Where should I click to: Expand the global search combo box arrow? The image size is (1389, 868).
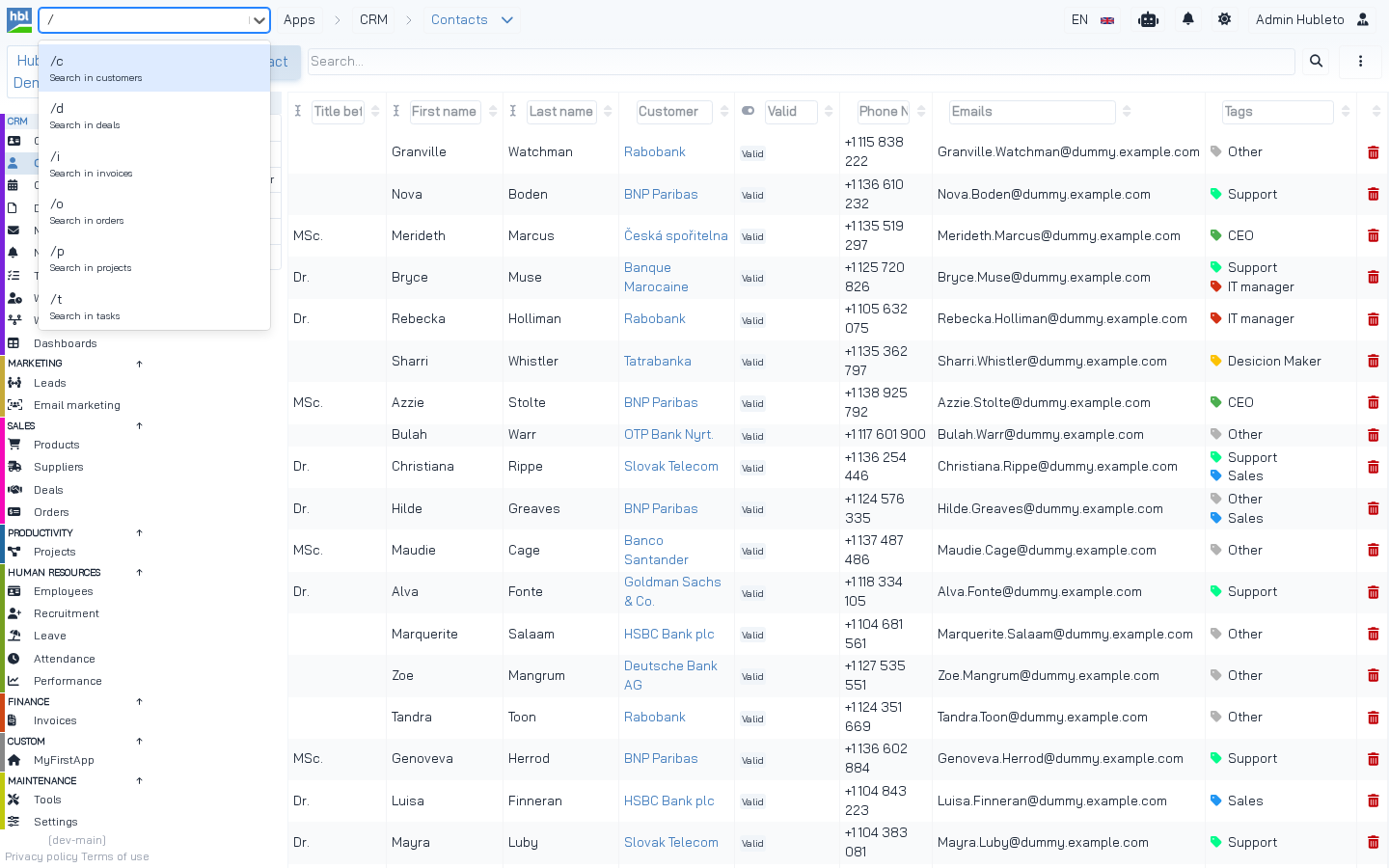click(259, 20)
